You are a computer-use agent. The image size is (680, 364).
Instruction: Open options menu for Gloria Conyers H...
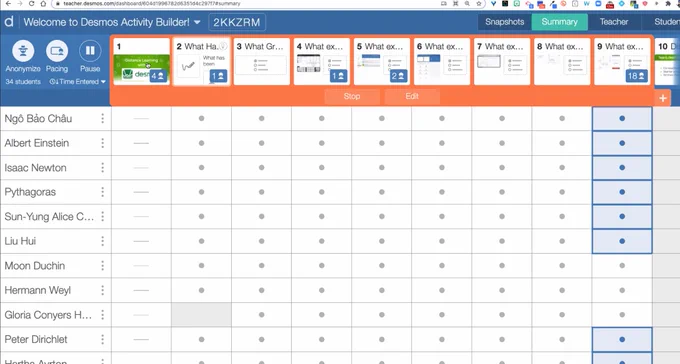(103, 315)
